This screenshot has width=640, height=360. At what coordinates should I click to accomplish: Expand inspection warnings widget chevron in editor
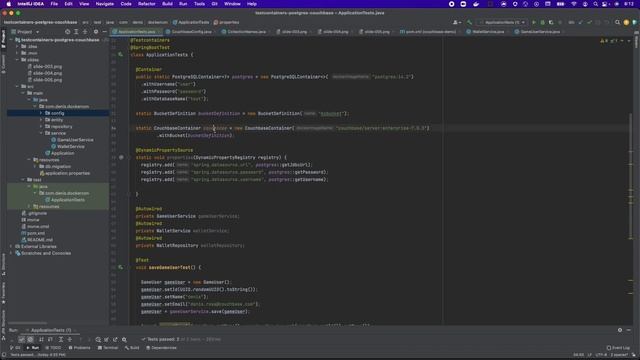(x=629, y=41)
